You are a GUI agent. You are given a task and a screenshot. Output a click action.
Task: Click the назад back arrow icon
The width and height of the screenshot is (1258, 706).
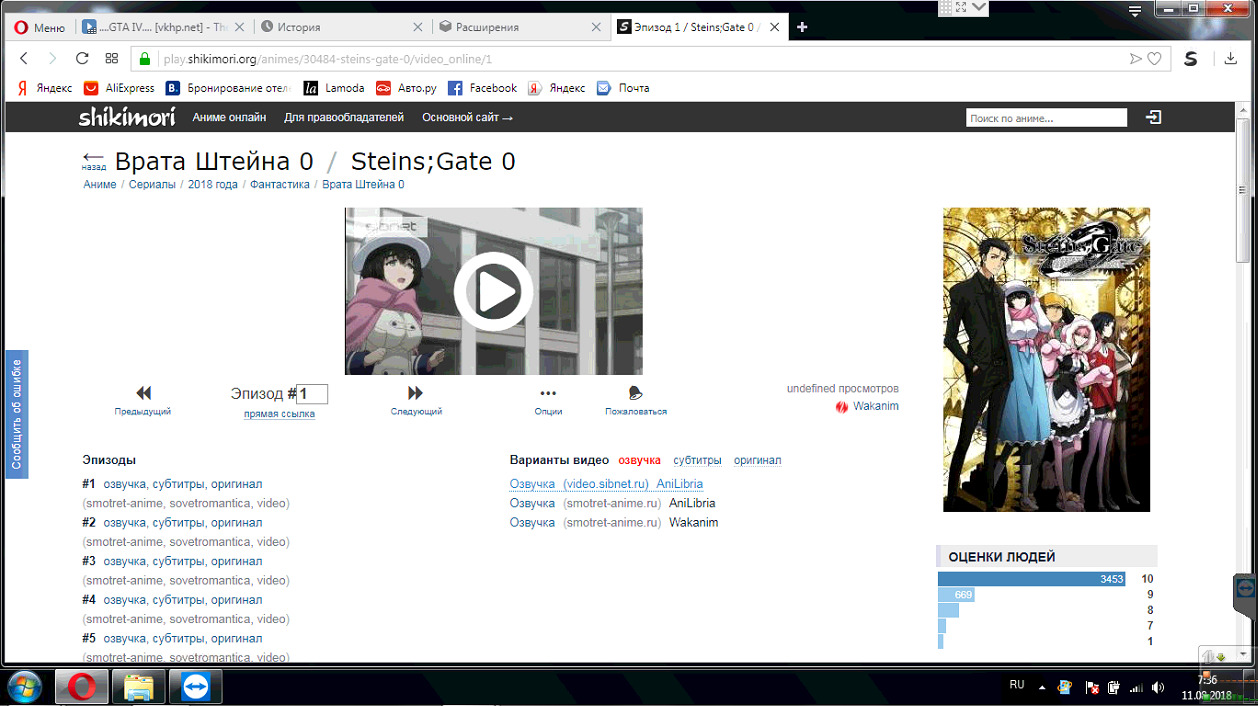tap(94, 161)
